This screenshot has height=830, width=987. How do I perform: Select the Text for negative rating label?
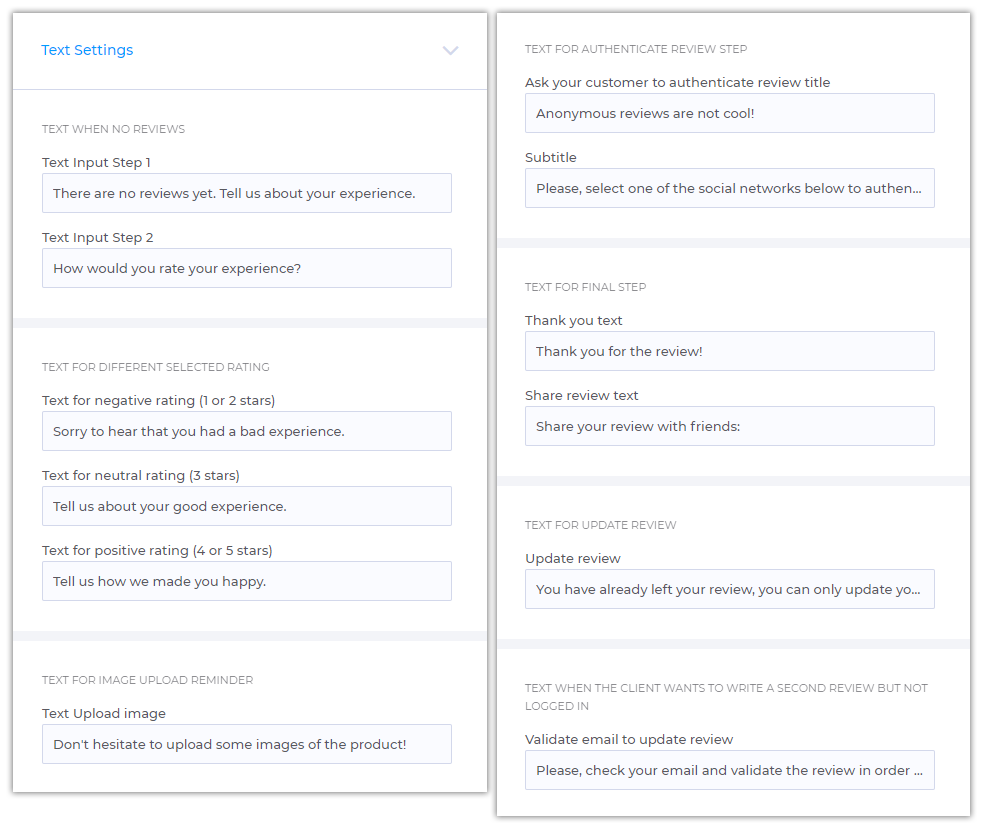point(159,400)
